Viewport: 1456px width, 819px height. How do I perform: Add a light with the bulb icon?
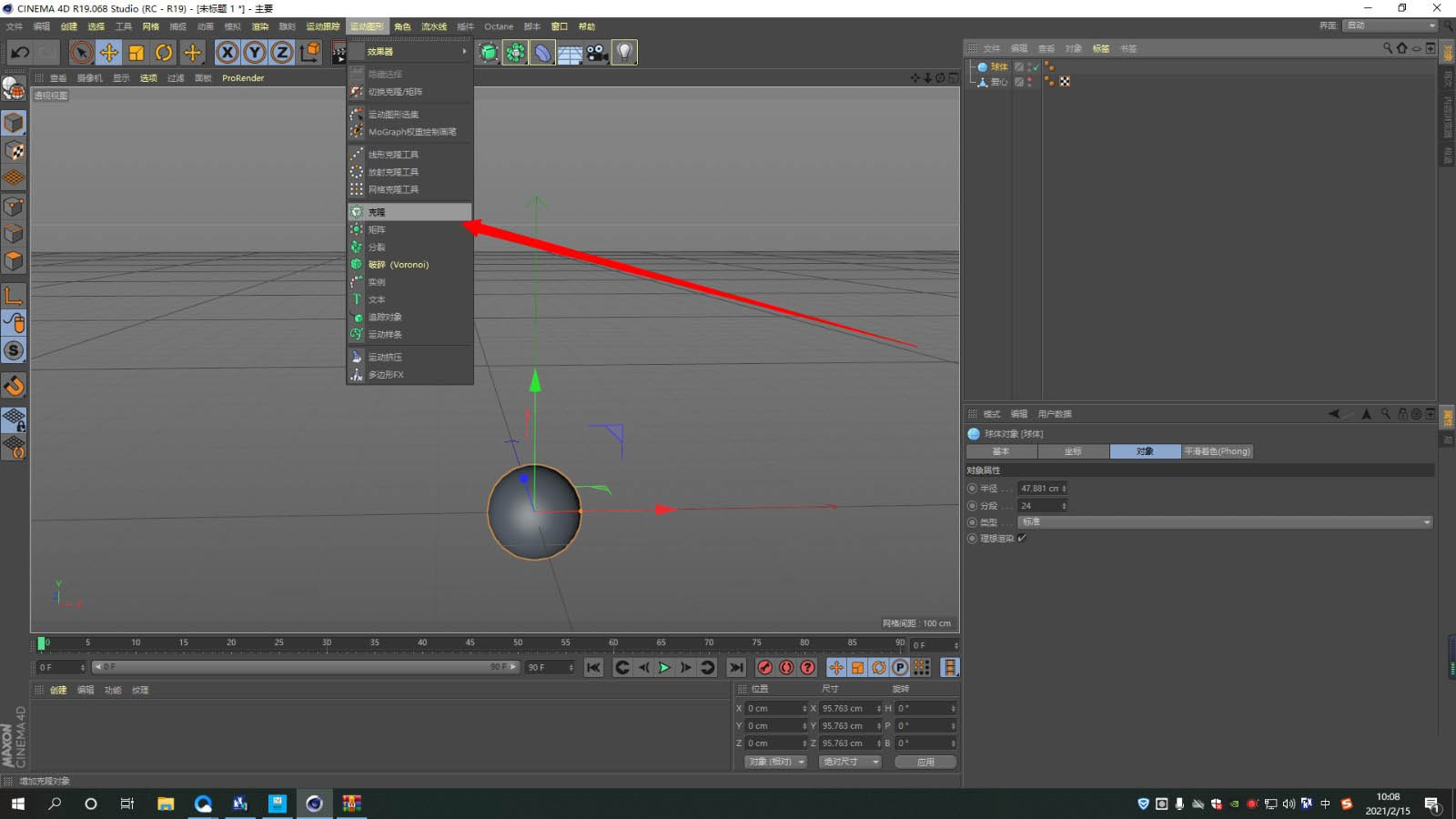pos(624,53)
